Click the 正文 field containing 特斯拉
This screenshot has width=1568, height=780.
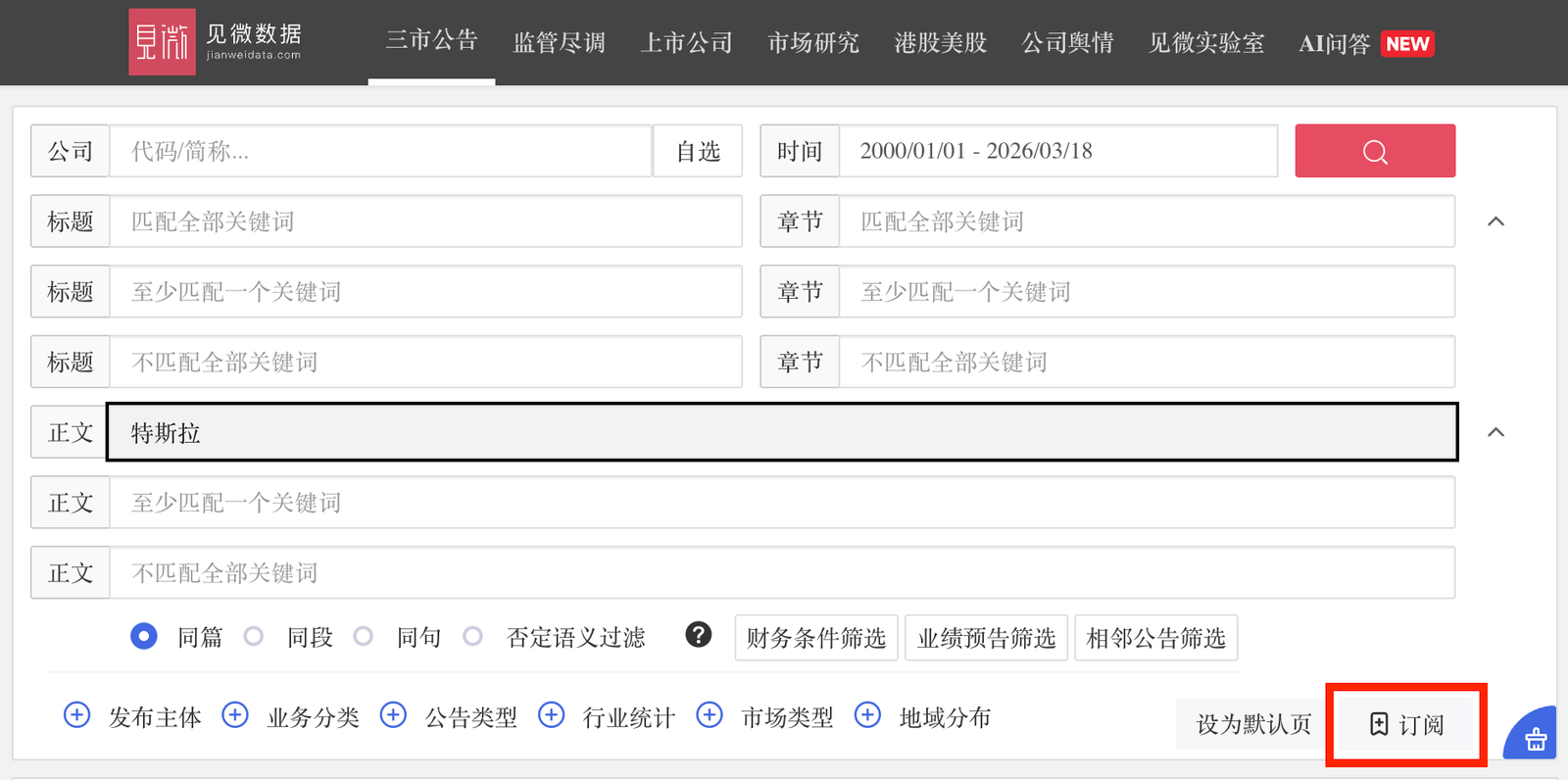(782, 432)
